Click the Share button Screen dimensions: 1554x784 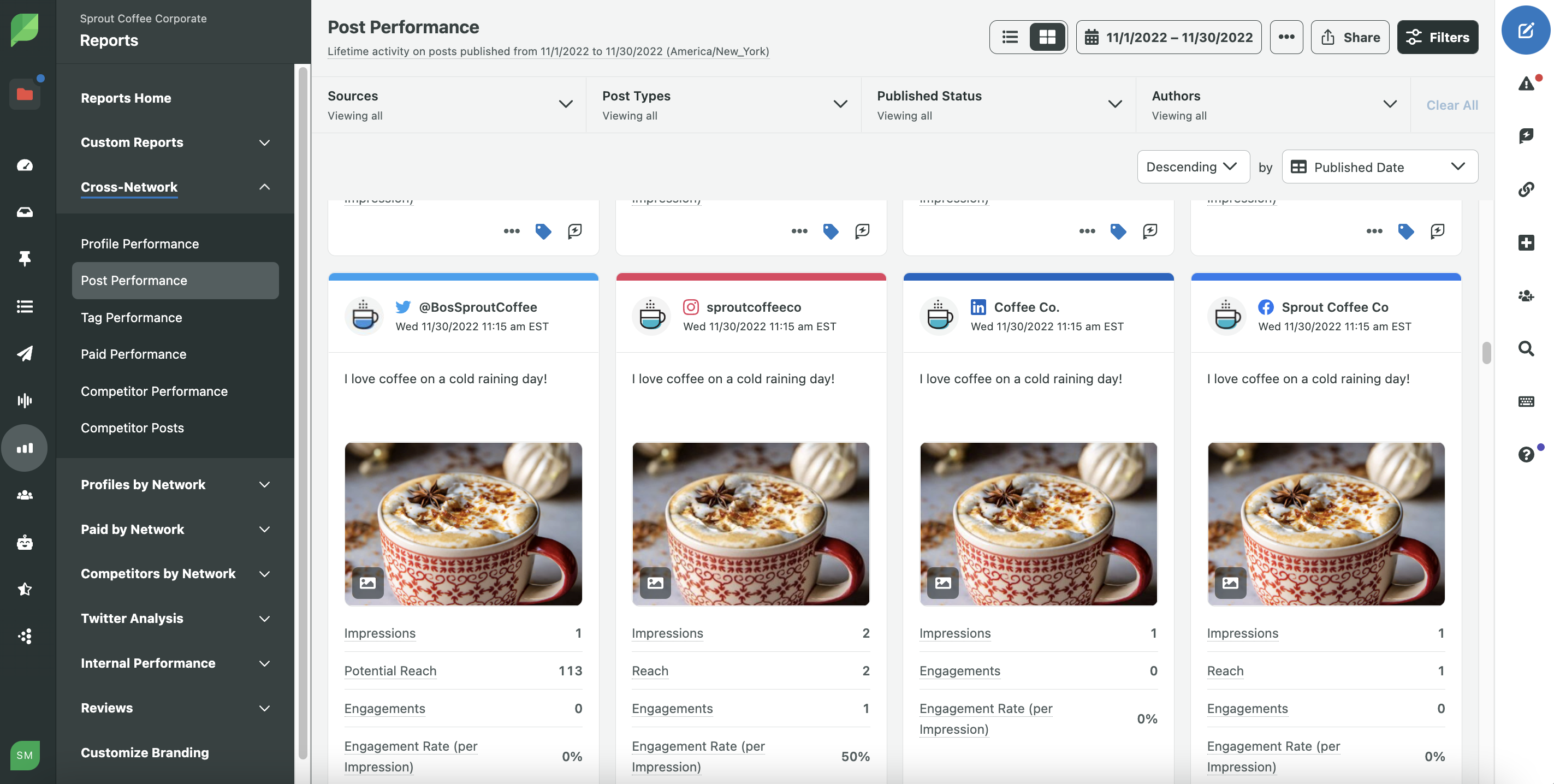point(1349,37)
